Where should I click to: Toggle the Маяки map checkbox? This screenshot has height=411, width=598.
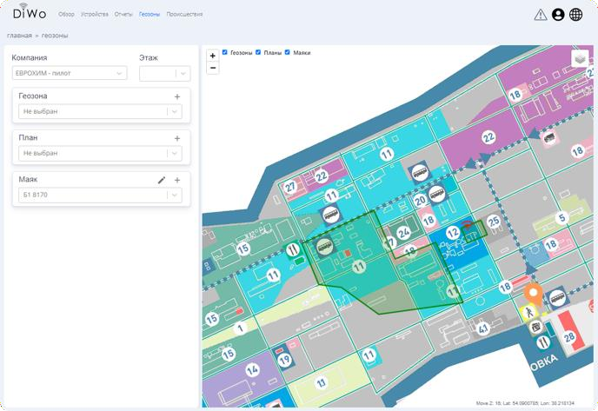tap(288, 52)
